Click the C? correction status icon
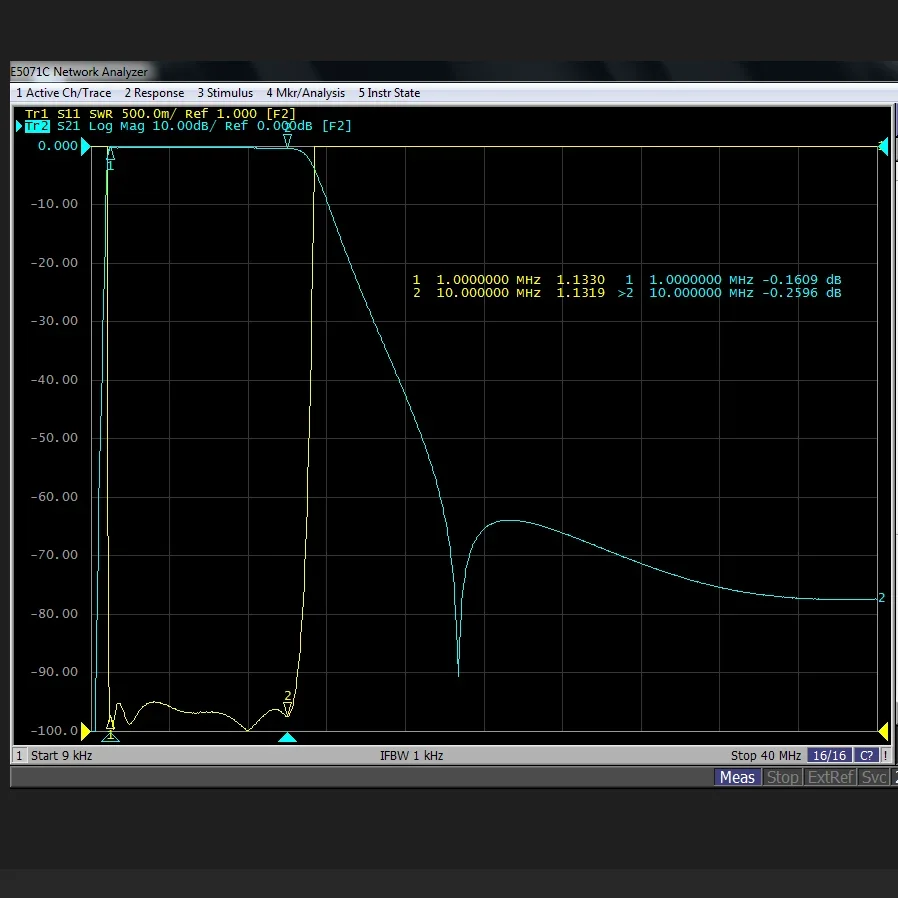Viewport: 898px width, 898px height. point(866,756)
